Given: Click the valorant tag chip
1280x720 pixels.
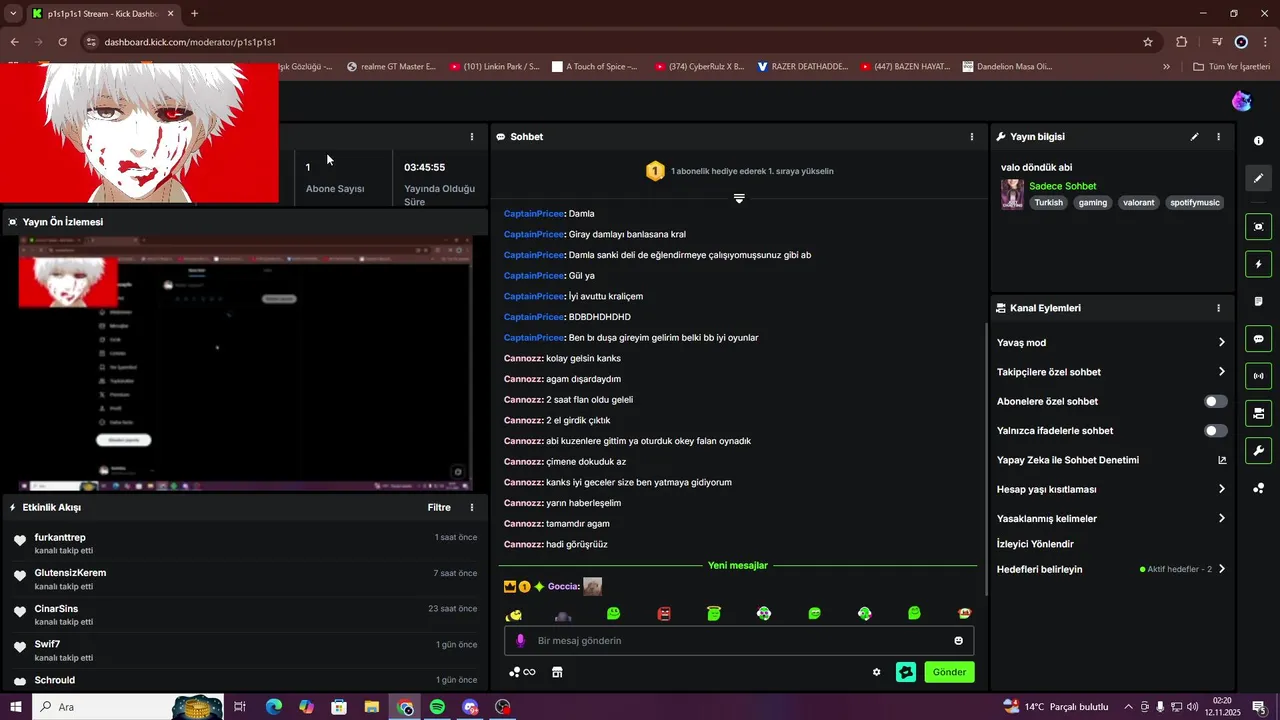Looking at the screenshot, I should tap(1138, 202).
